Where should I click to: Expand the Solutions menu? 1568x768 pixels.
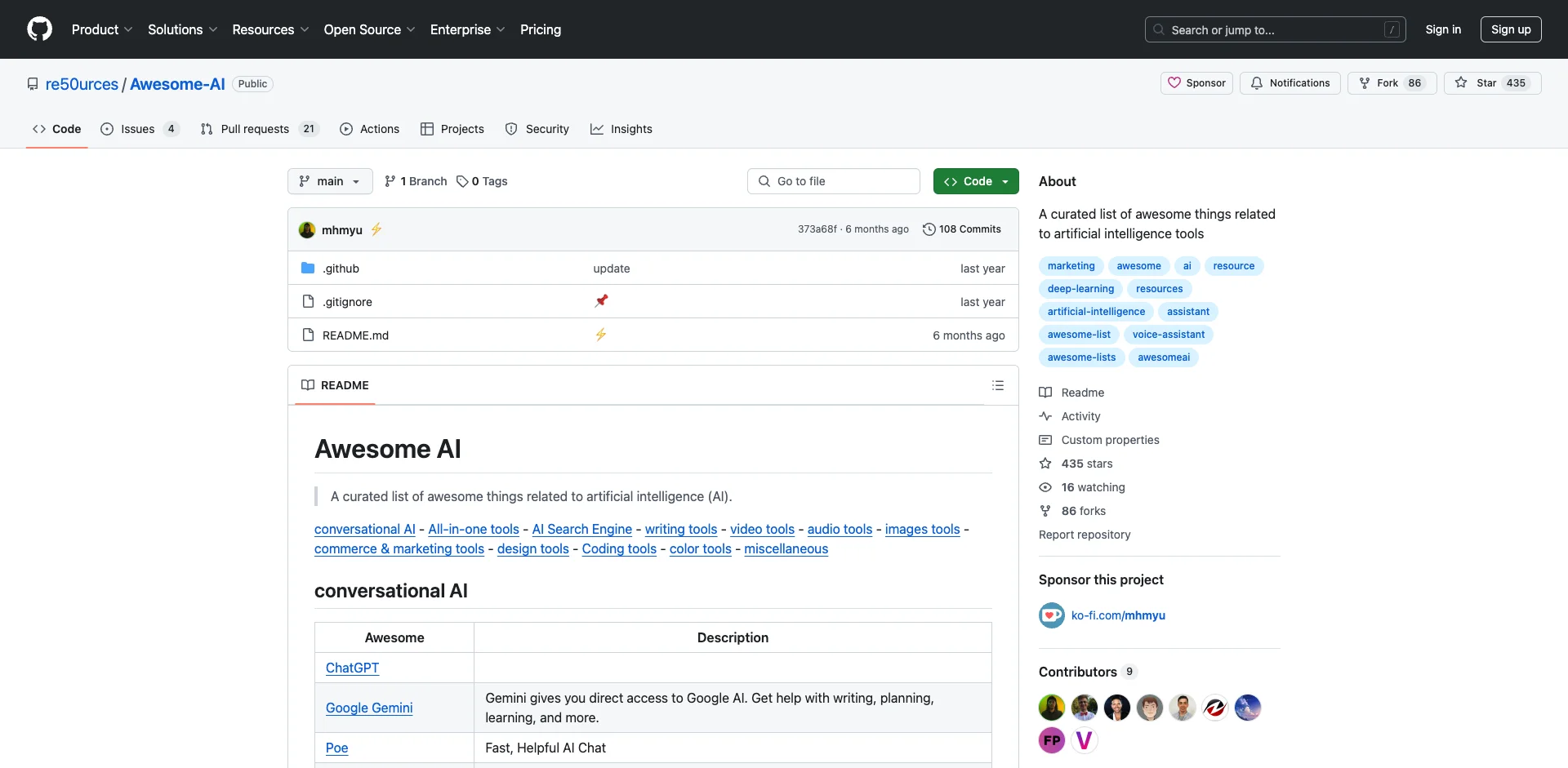click(183, 29)
